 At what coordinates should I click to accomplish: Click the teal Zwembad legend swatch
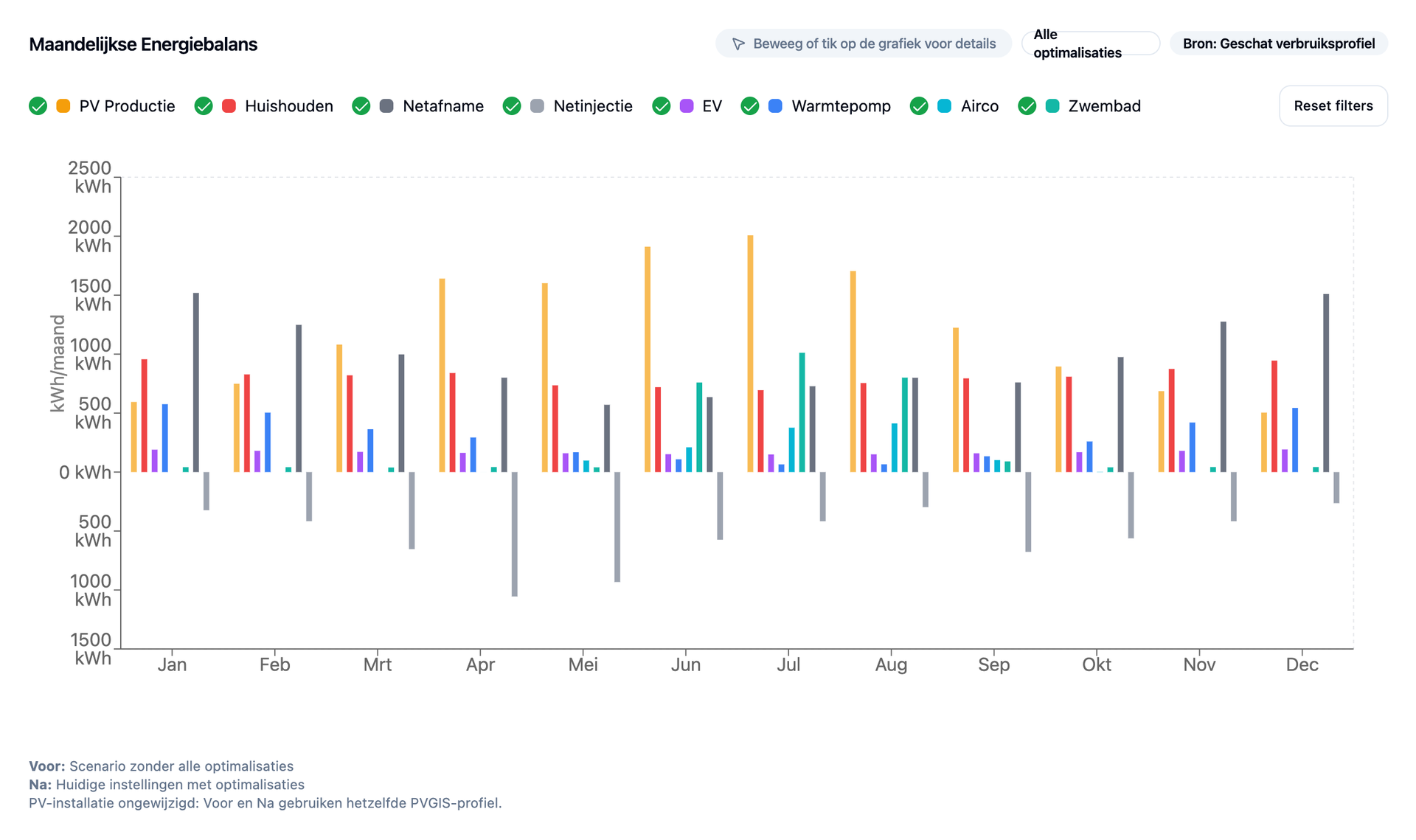point(1052,106)
